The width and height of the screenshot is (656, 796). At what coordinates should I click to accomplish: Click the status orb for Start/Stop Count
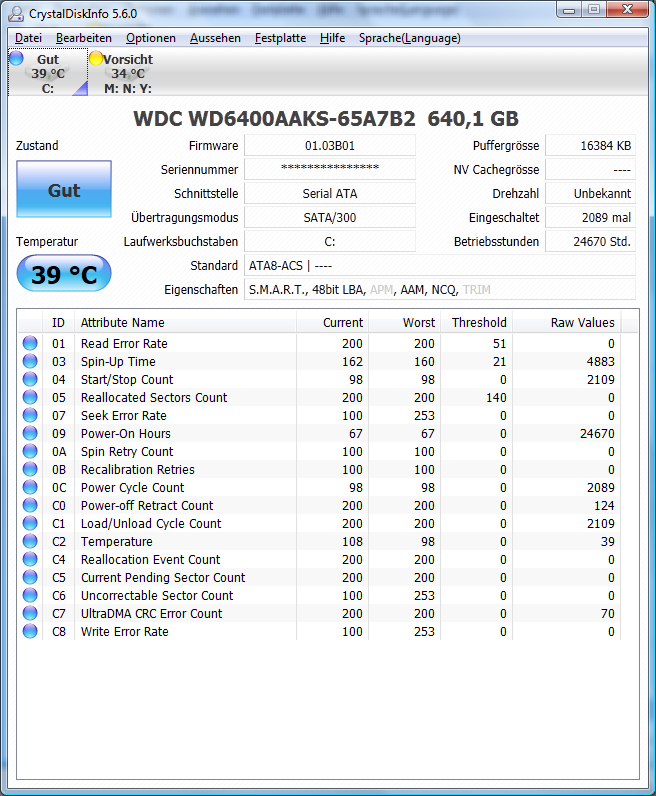coord(30,379)
